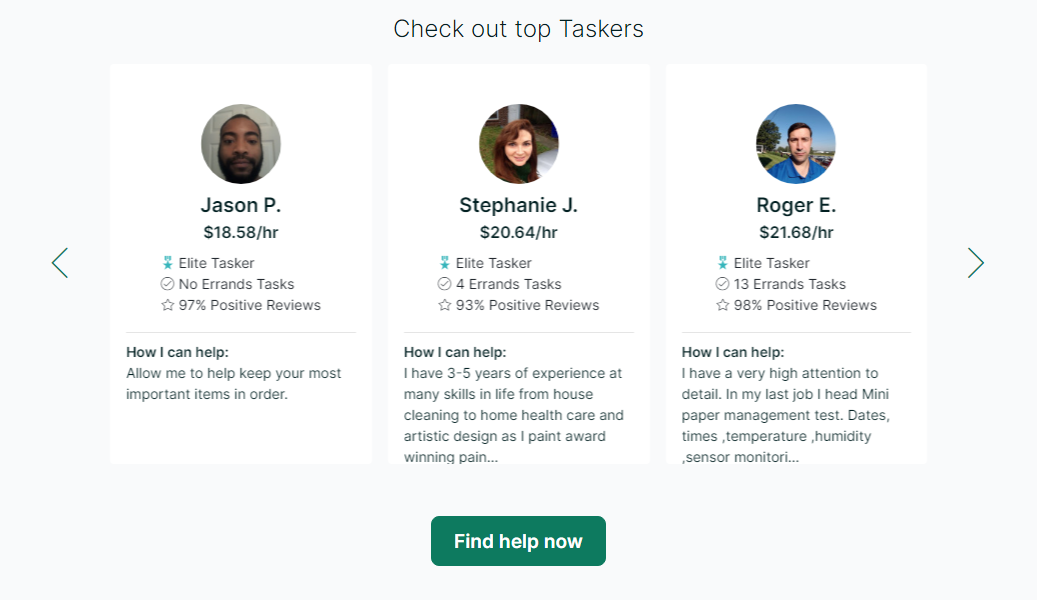Viewport: 1037px width, 600px height.
Task: Click Roger E.'s hourly rate of $21.68
Action: pos(795,231)
